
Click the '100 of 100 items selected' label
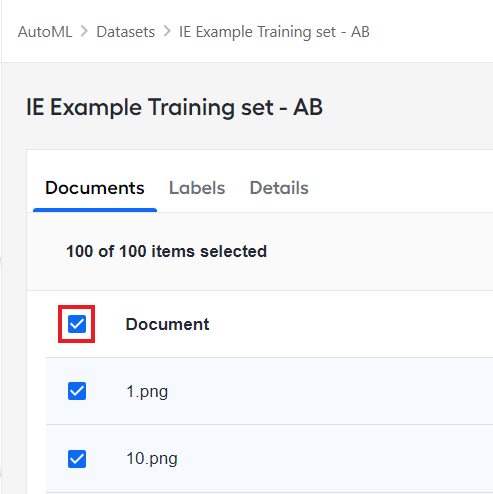(x=166, y=251)
